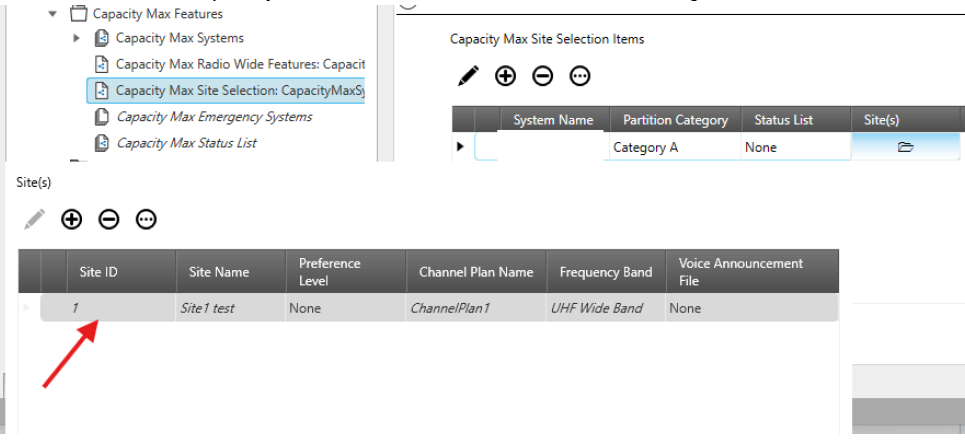Open Capacity Max Status List item
Viewport: 965px width, 442px height.
click(x=186, y=143)
